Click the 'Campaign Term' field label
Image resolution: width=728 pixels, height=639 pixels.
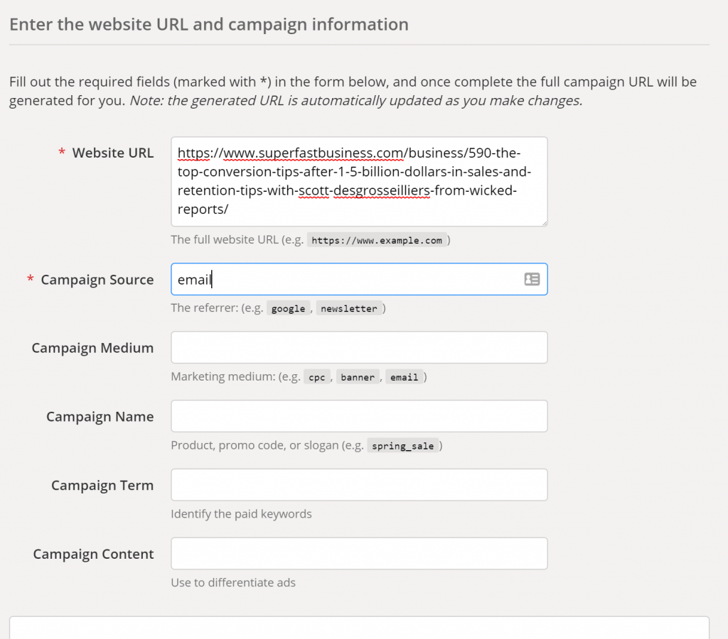pos(102,485)
